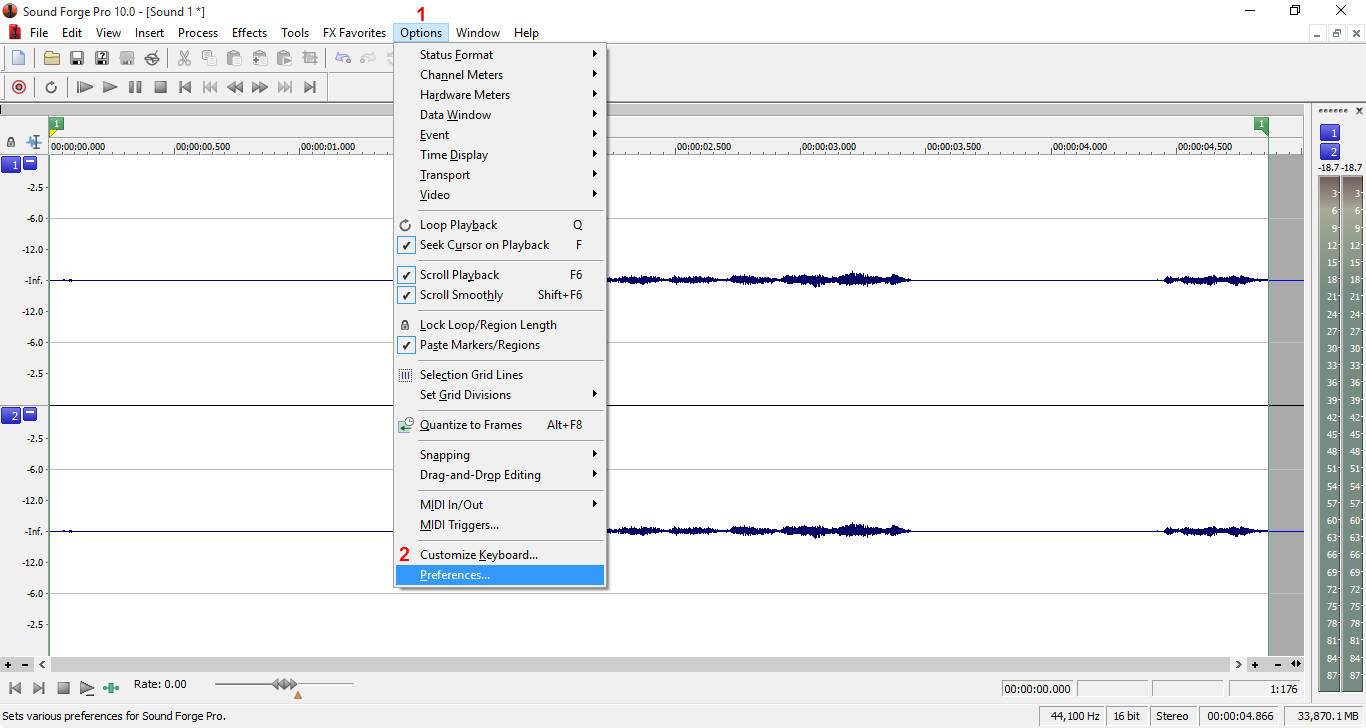This screenshot has width=1366, height=728.
Task: Expand the Data Window submenu
Action: coord(500,115)
